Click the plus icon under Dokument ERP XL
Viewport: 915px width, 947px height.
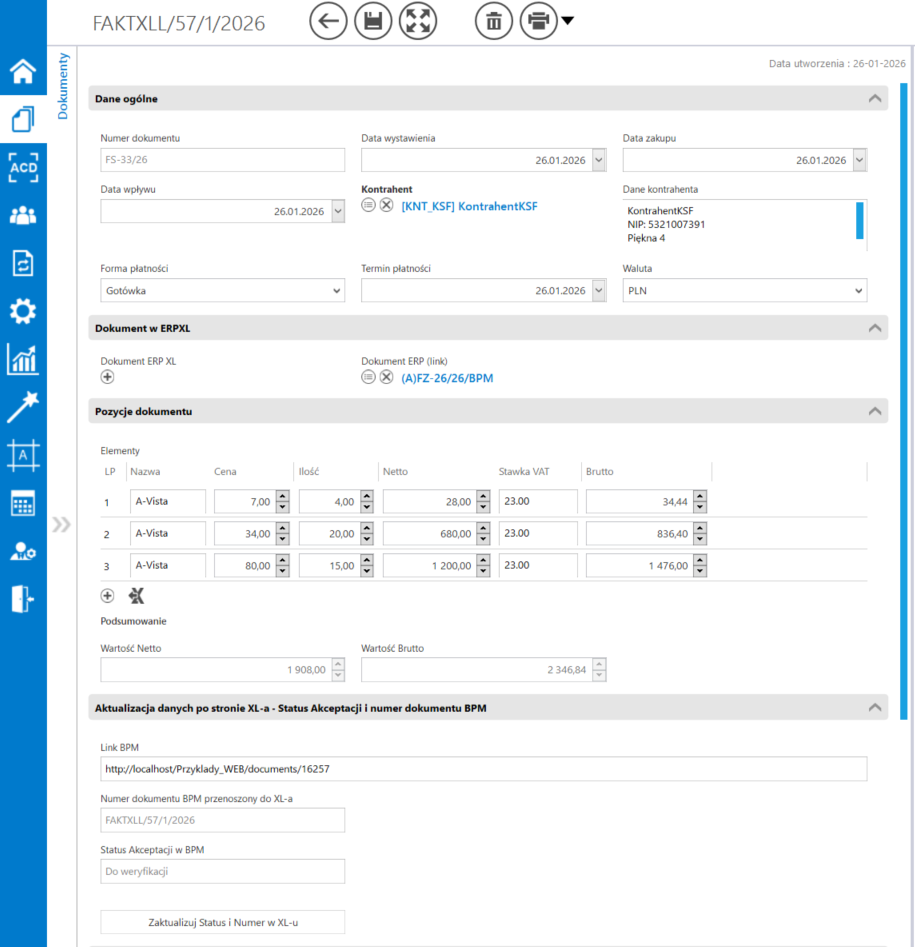[108, 377]
